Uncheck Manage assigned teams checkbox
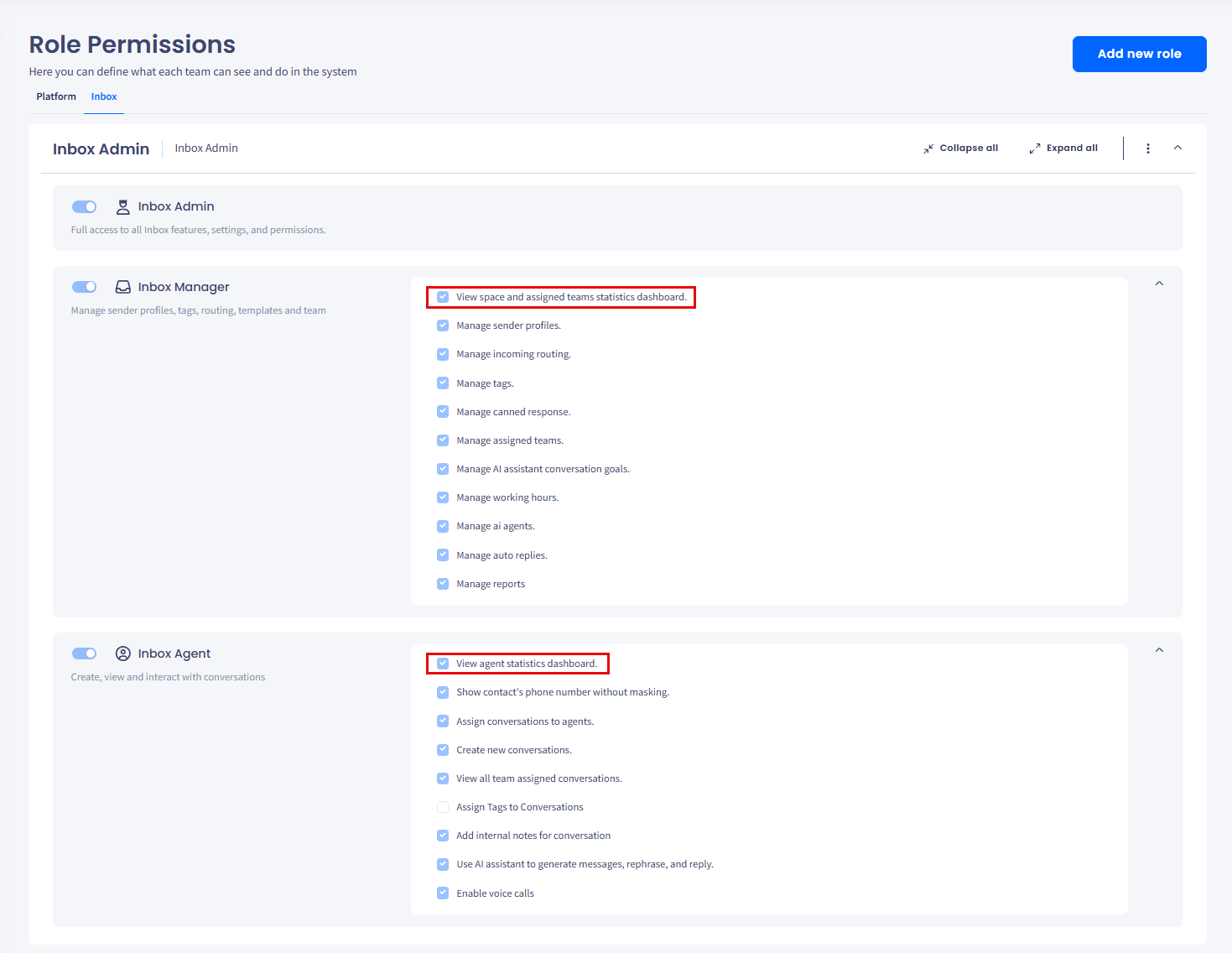The image size is (1232, 953). coord(443,440)
